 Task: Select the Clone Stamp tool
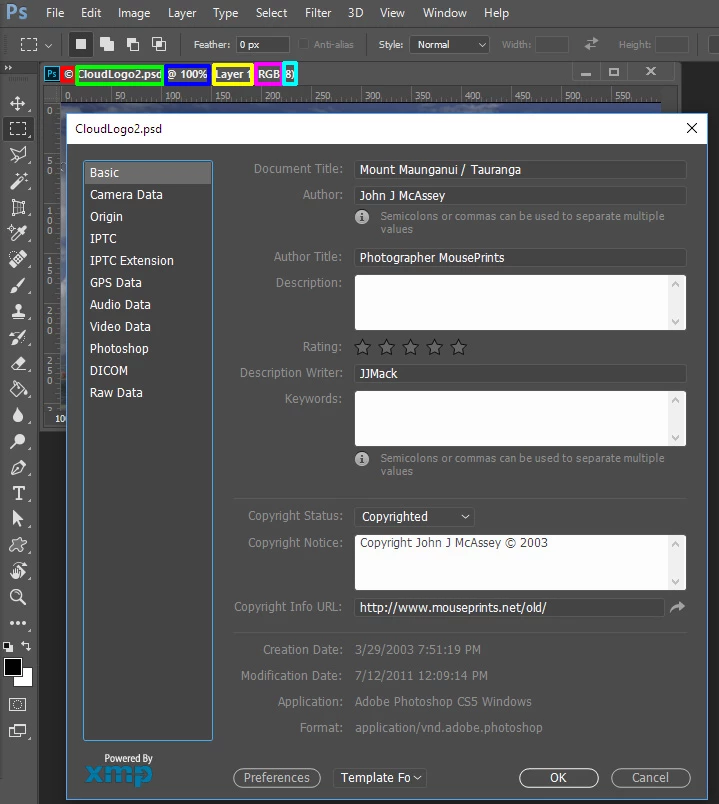pos(18,311)
